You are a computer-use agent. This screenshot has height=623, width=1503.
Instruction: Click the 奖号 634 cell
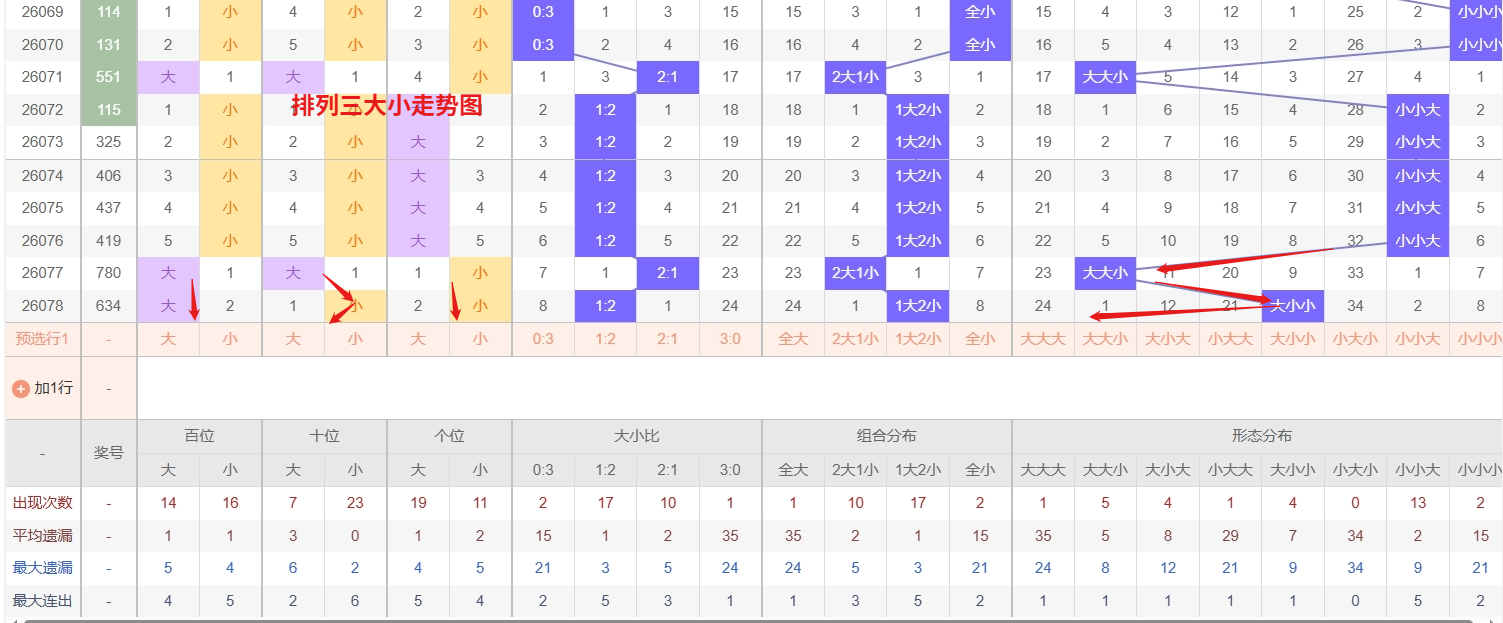(108, 306)
